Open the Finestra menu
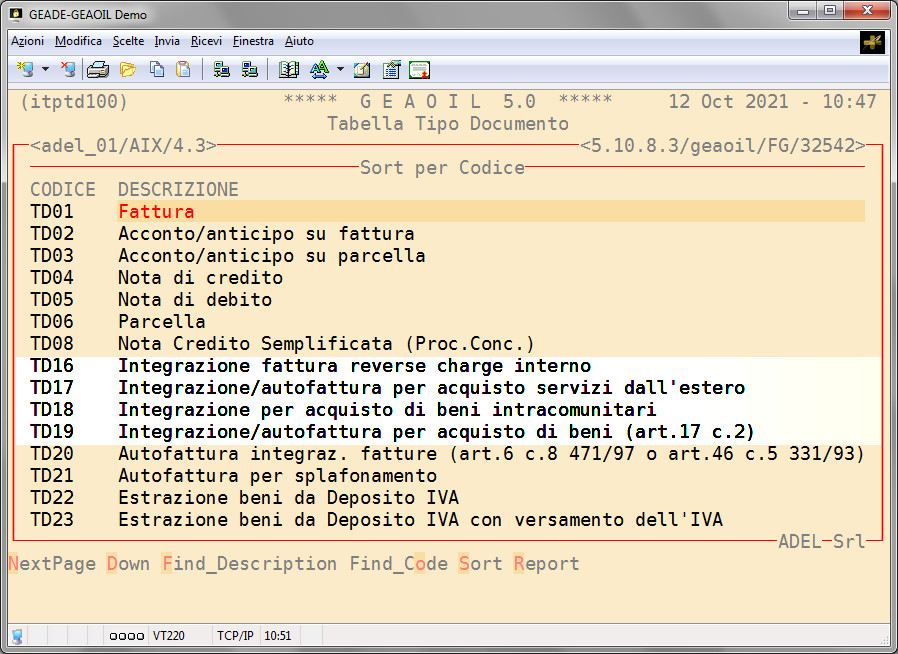This screenshot has width=898, height=654. click(253, 41)
